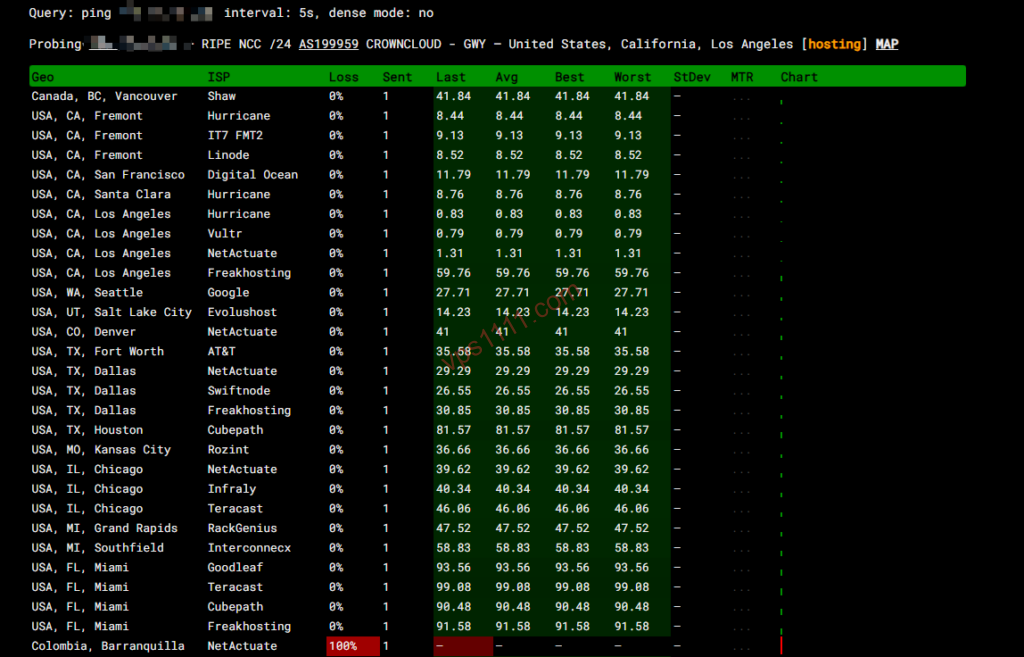Click the Sent column header
1024x657 pixels.
(397, 77)
